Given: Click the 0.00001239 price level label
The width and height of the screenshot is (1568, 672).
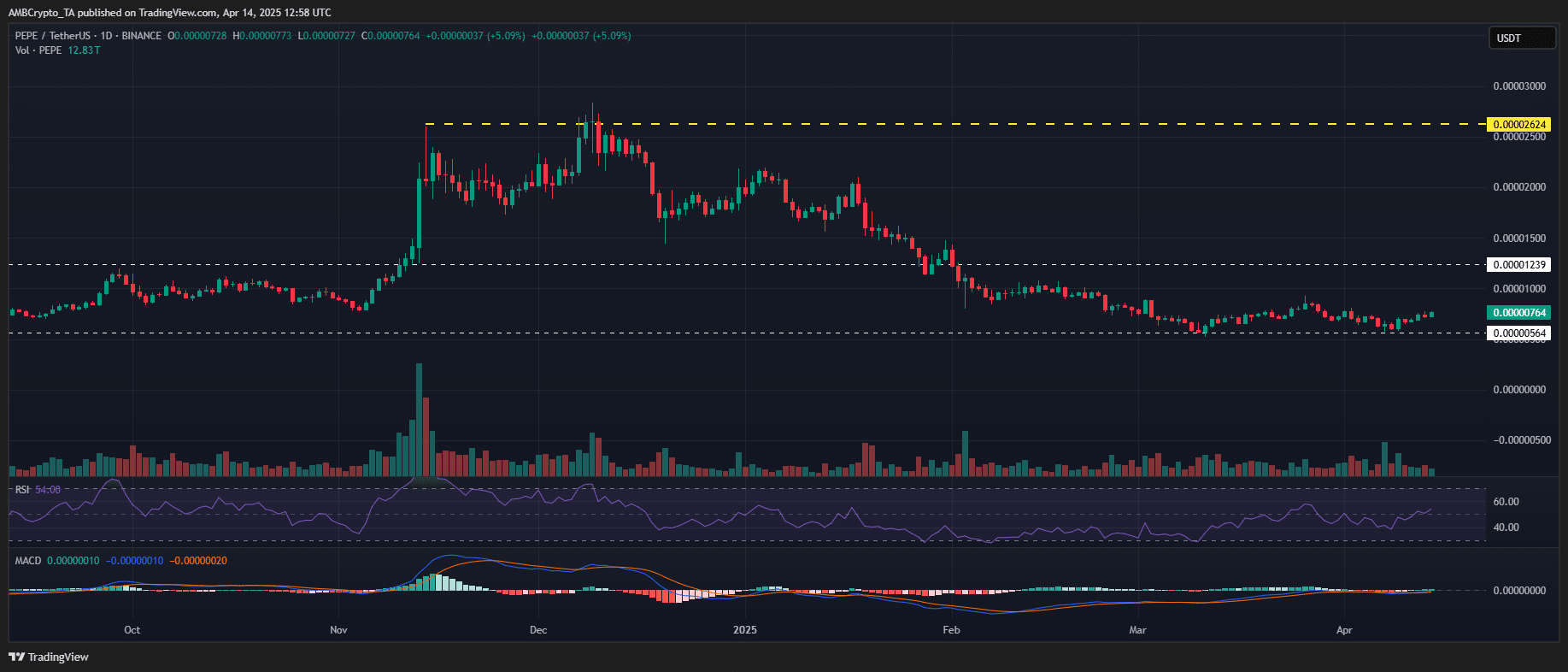Looking at the screenshot, I should (x=1519, y=265).
